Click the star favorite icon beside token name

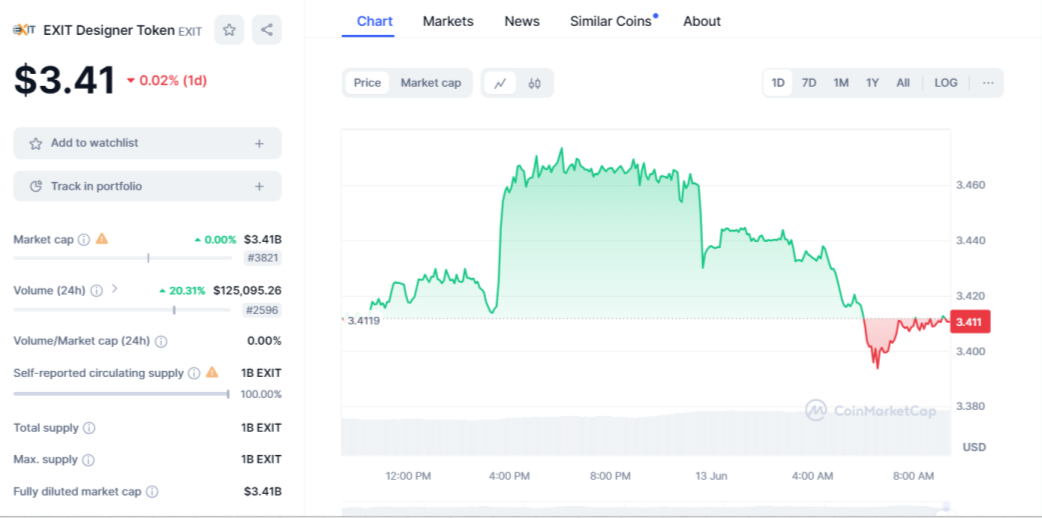tap(229, 30)
